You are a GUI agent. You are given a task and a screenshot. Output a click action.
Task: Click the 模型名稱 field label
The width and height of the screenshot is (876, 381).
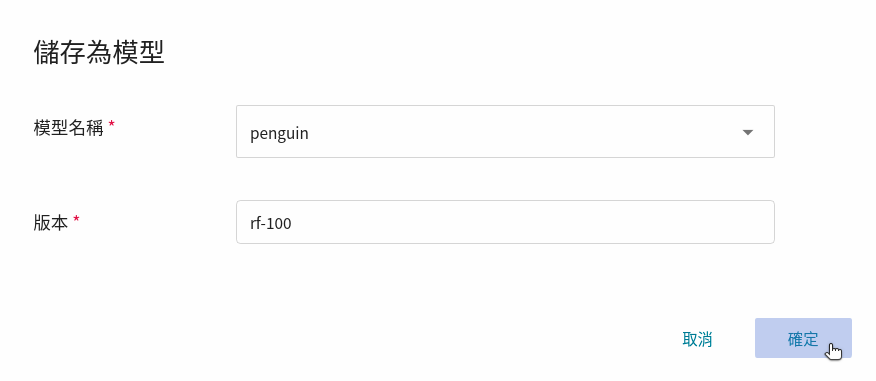point(69,128)
